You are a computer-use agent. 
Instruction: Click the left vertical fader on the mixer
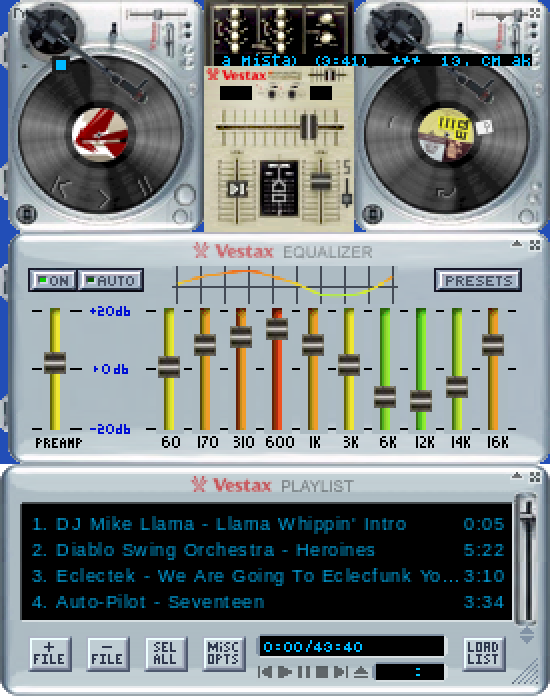237,189
